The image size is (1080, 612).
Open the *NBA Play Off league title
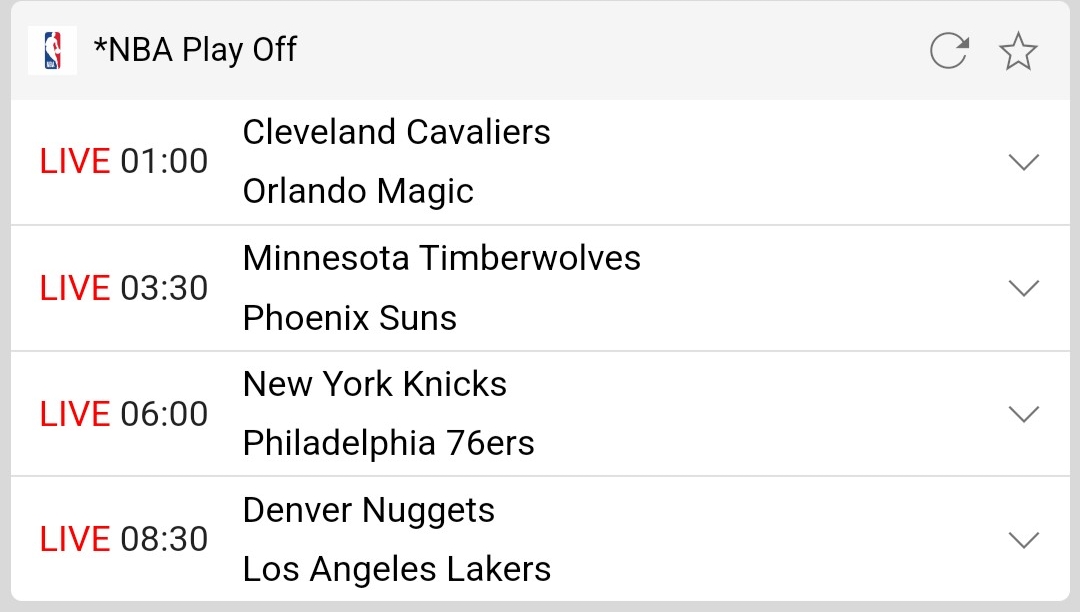(x=195, y=50)
